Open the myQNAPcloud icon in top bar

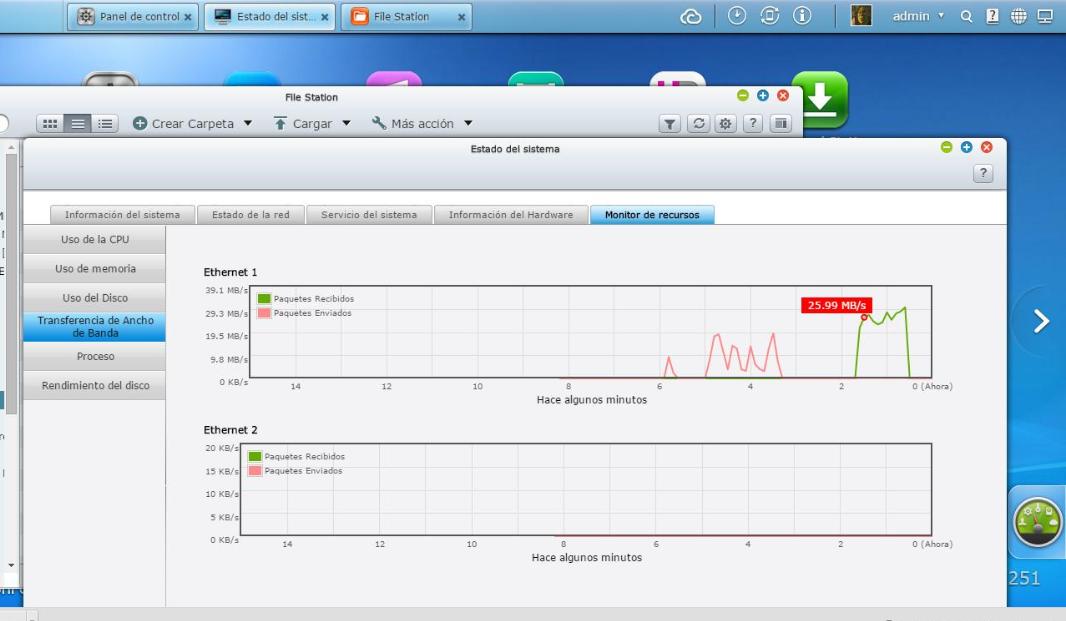pos(691,15)
